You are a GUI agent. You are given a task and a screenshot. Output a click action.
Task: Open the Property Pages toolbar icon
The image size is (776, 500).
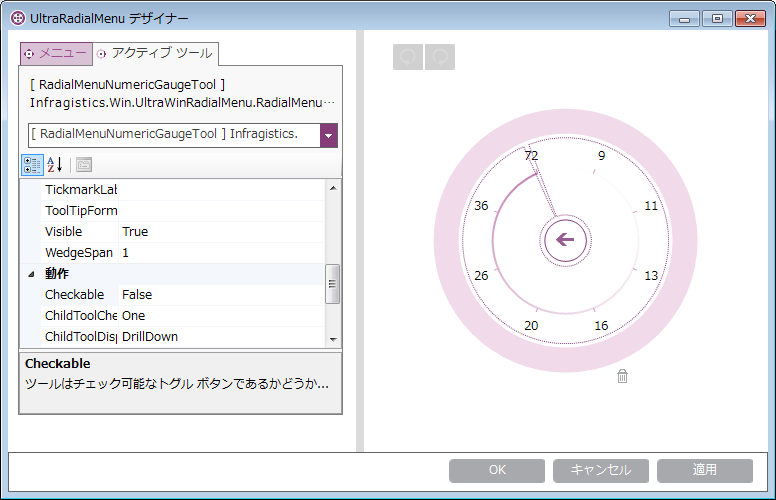84,165
